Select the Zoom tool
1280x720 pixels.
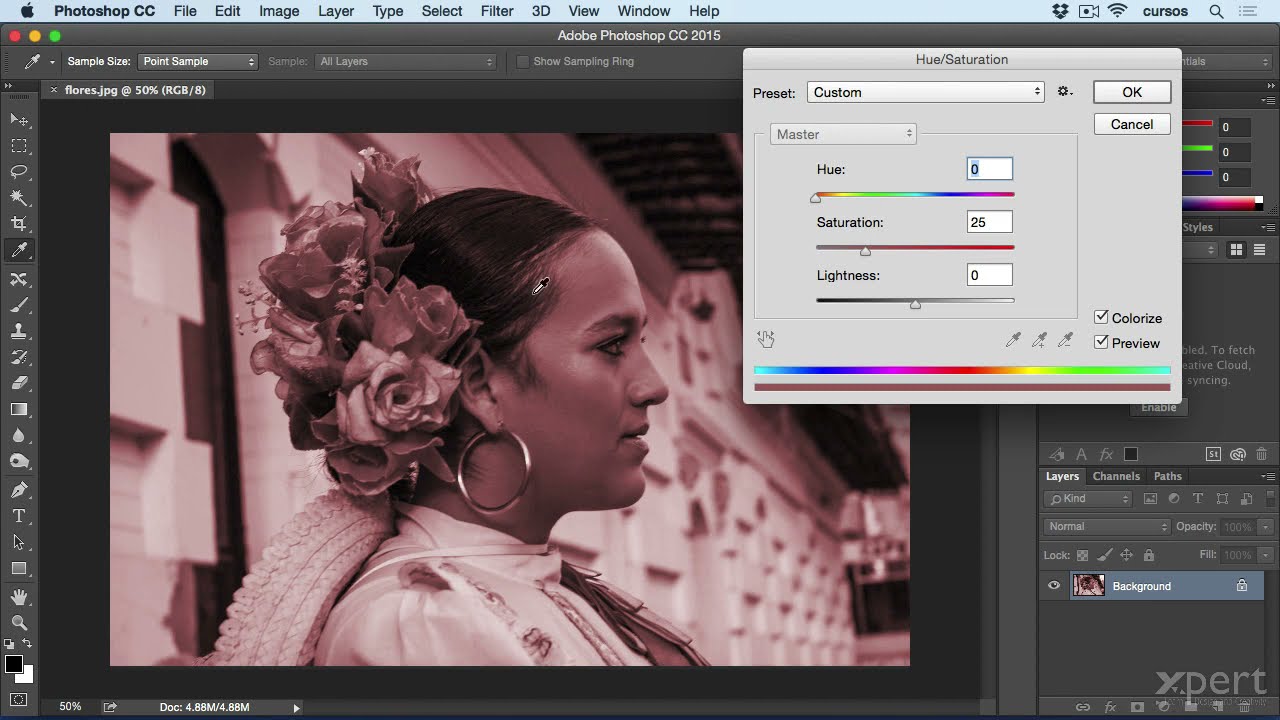[x=19, y=623]
